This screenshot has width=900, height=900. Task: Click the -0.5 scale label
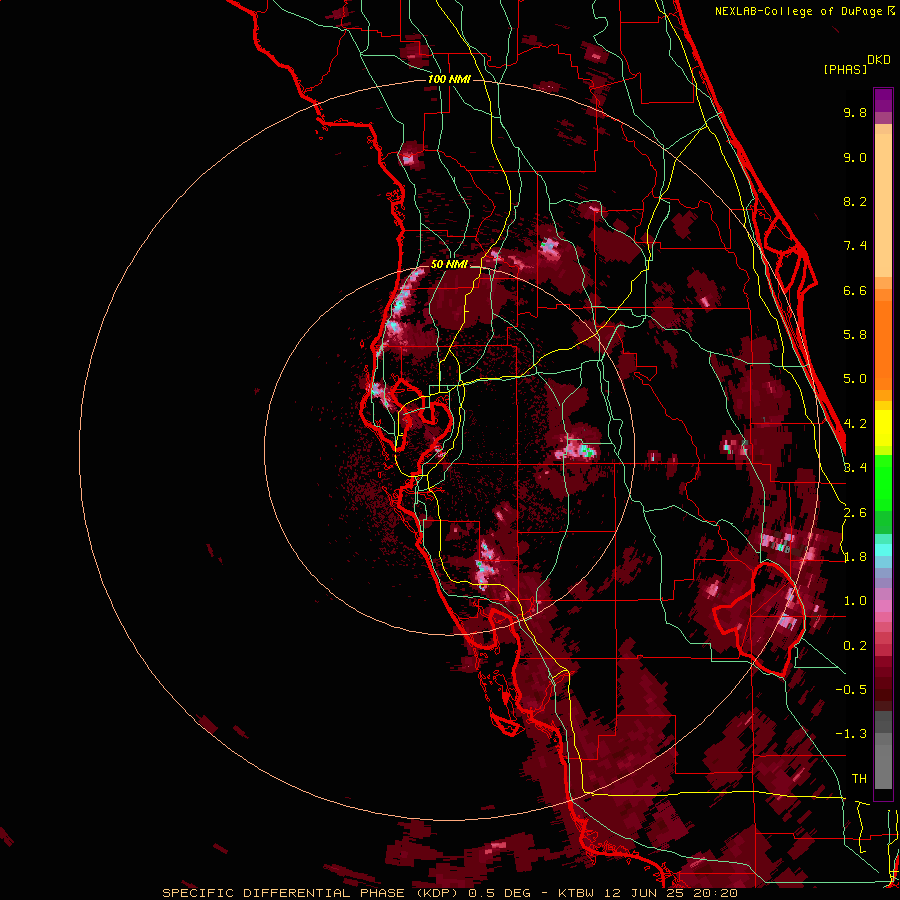click(851, 690)
